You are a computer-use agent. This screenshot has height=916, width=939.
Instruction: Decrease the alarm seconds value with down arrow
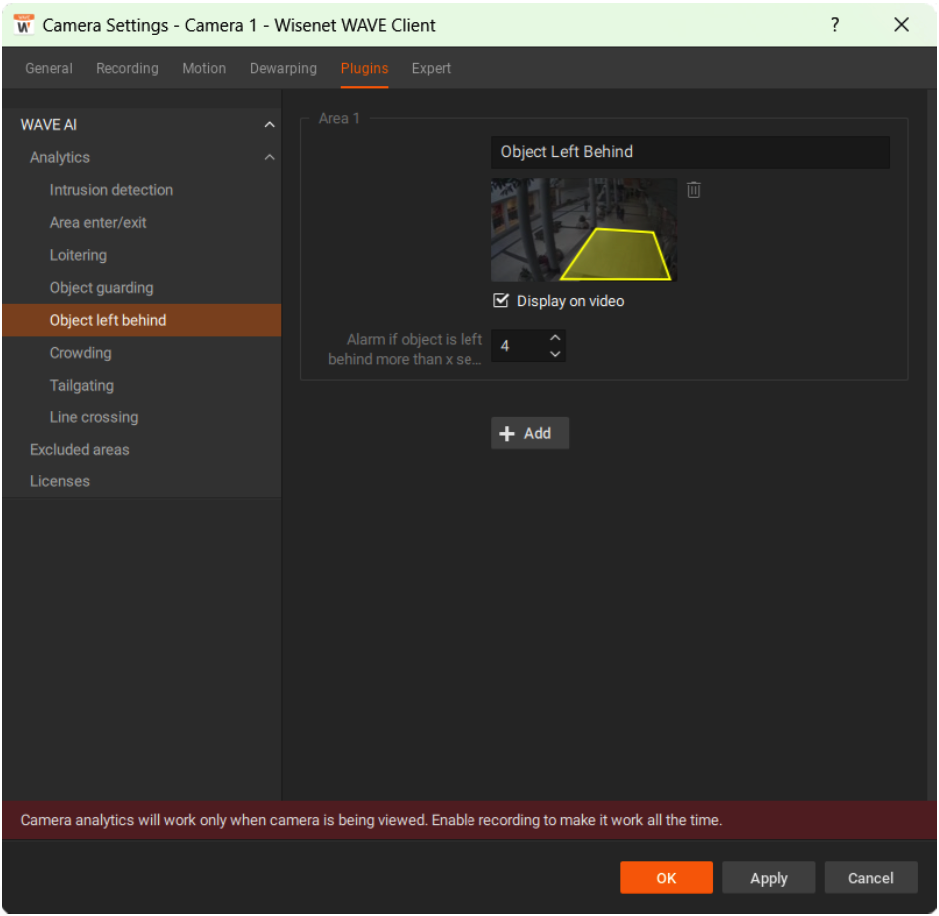point(555,354)
